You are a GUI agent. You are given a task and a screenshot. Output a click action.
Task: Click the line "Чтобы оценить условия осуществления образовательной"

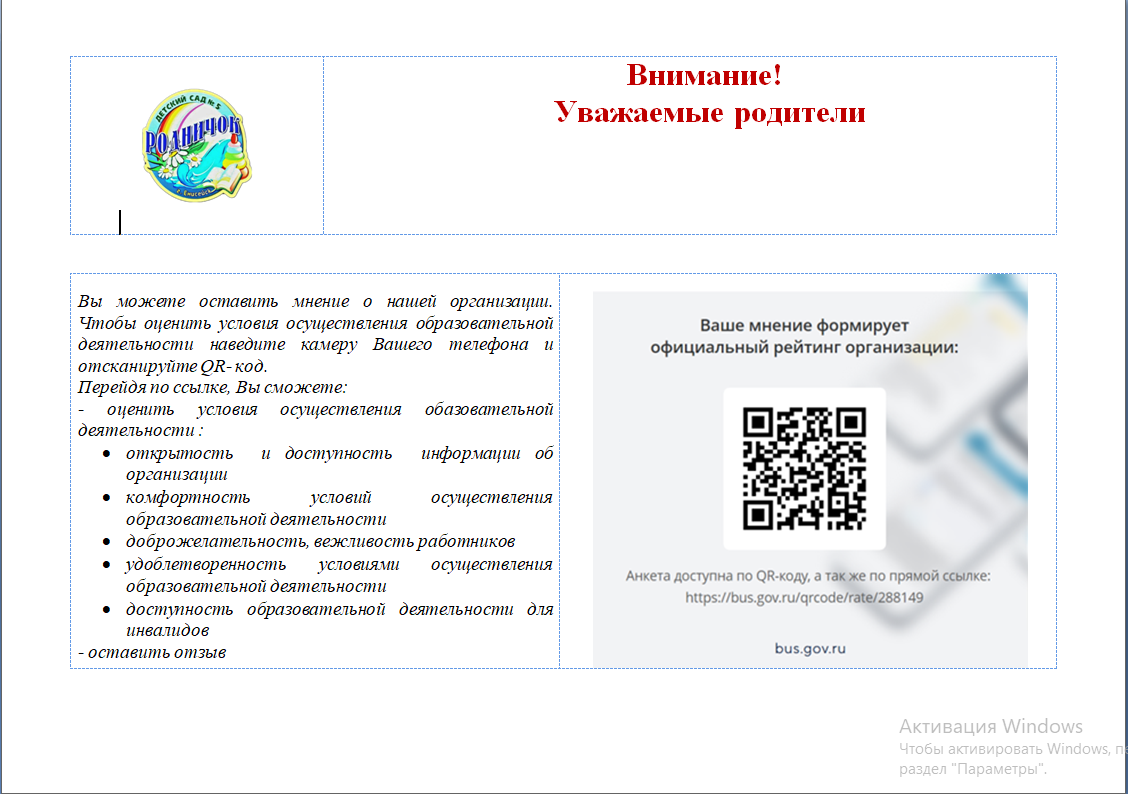pyautogui.click(x=315, y=324)
